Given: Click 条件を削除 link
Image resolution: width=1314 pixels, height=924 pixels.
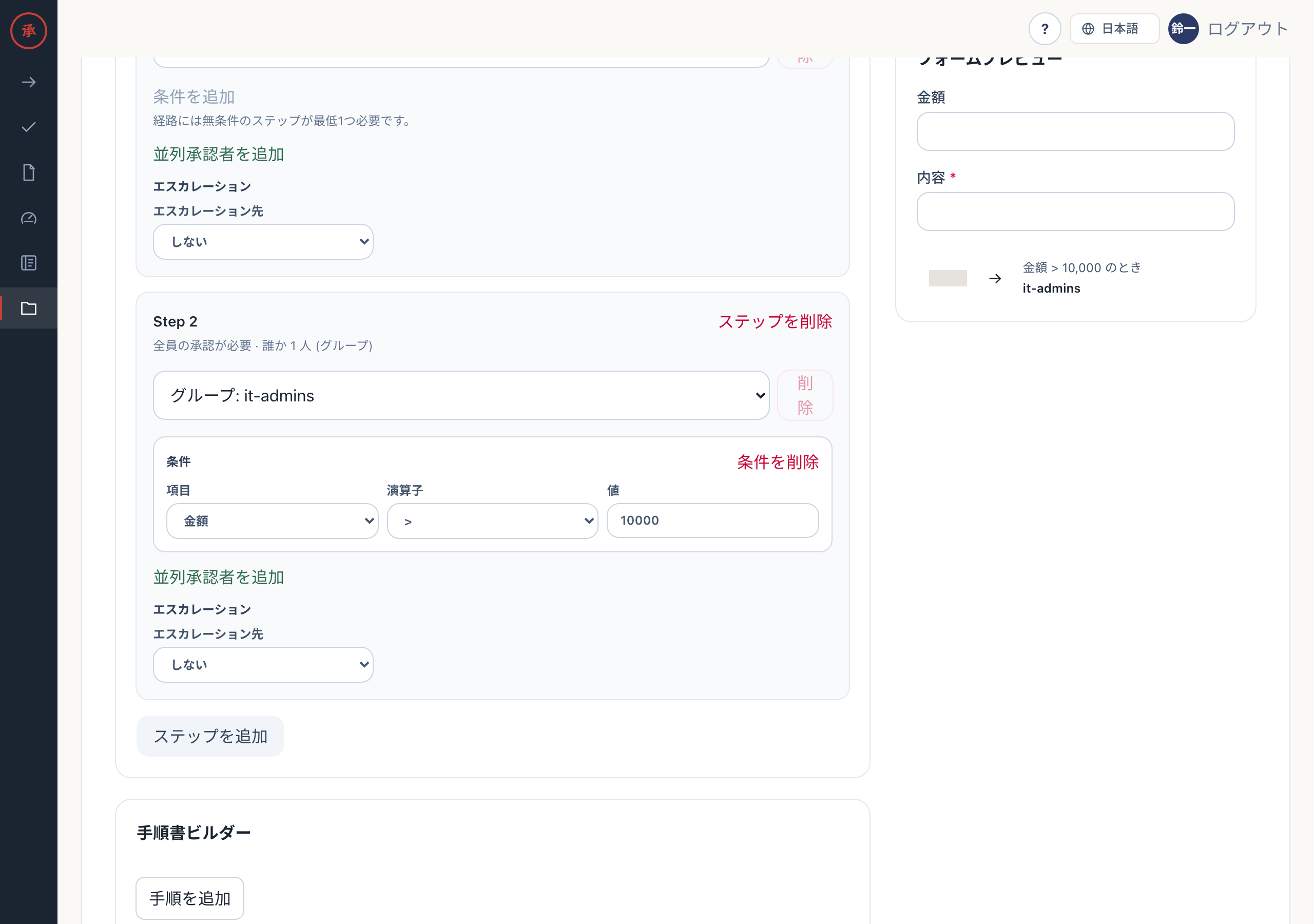Looking at the screenshot, I should click(x=778, y=462).
